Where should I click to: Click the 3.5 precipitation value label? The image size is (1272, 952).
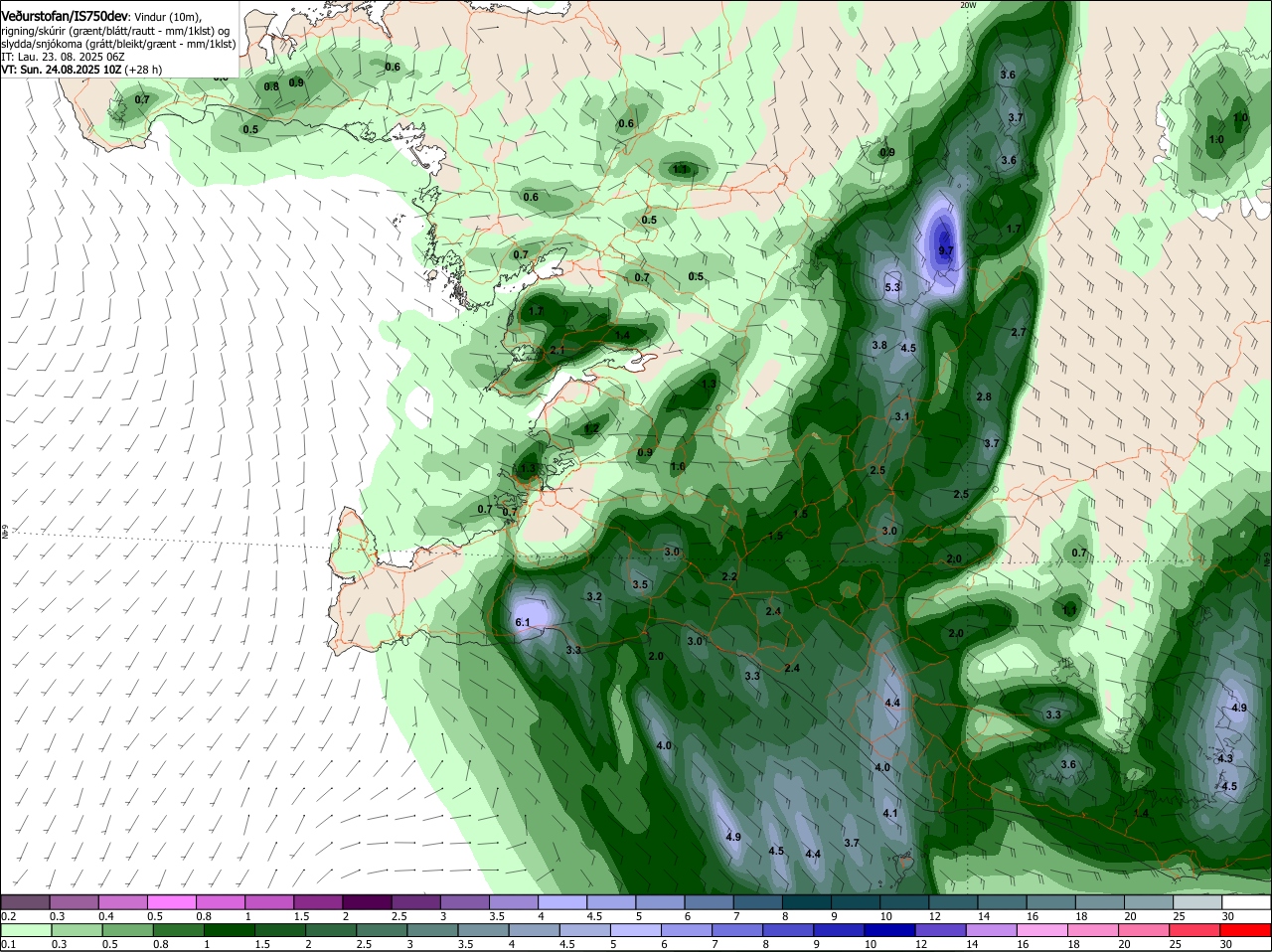pyautogui.click(x=640, y=584)
